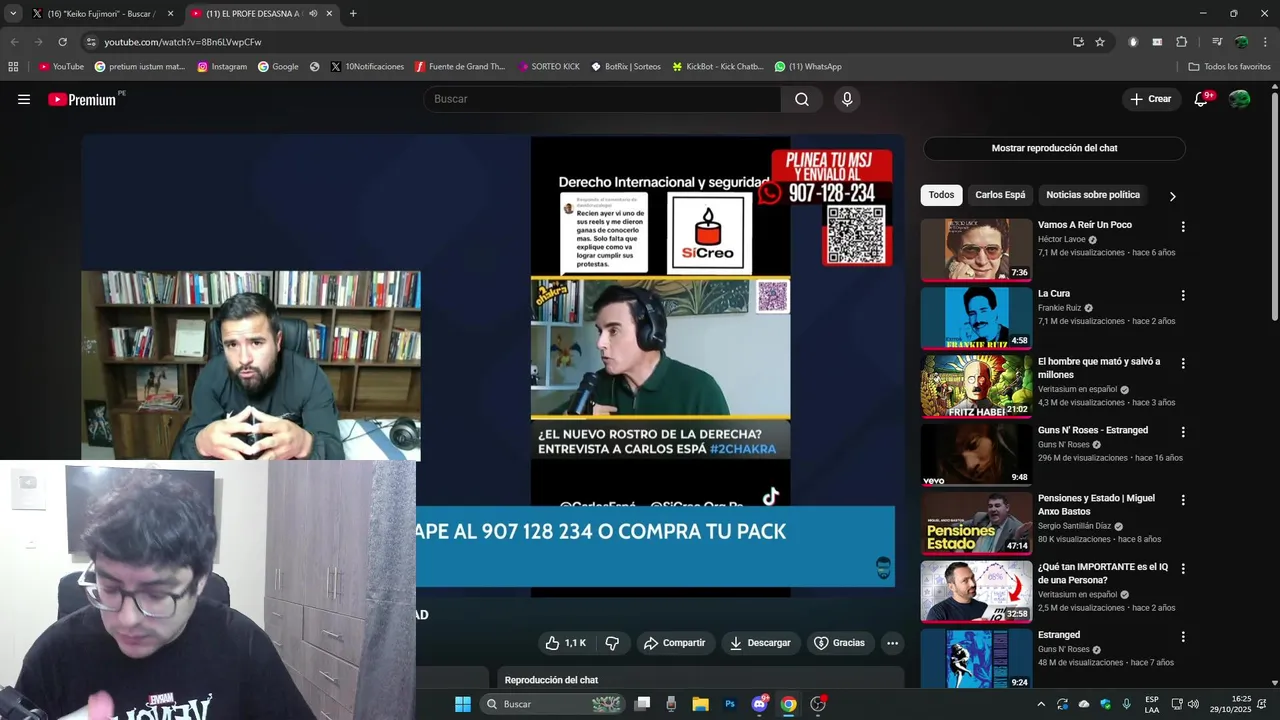
Task: Open Chrome apps grid in bookmarks bar
Action: point(13,67)
